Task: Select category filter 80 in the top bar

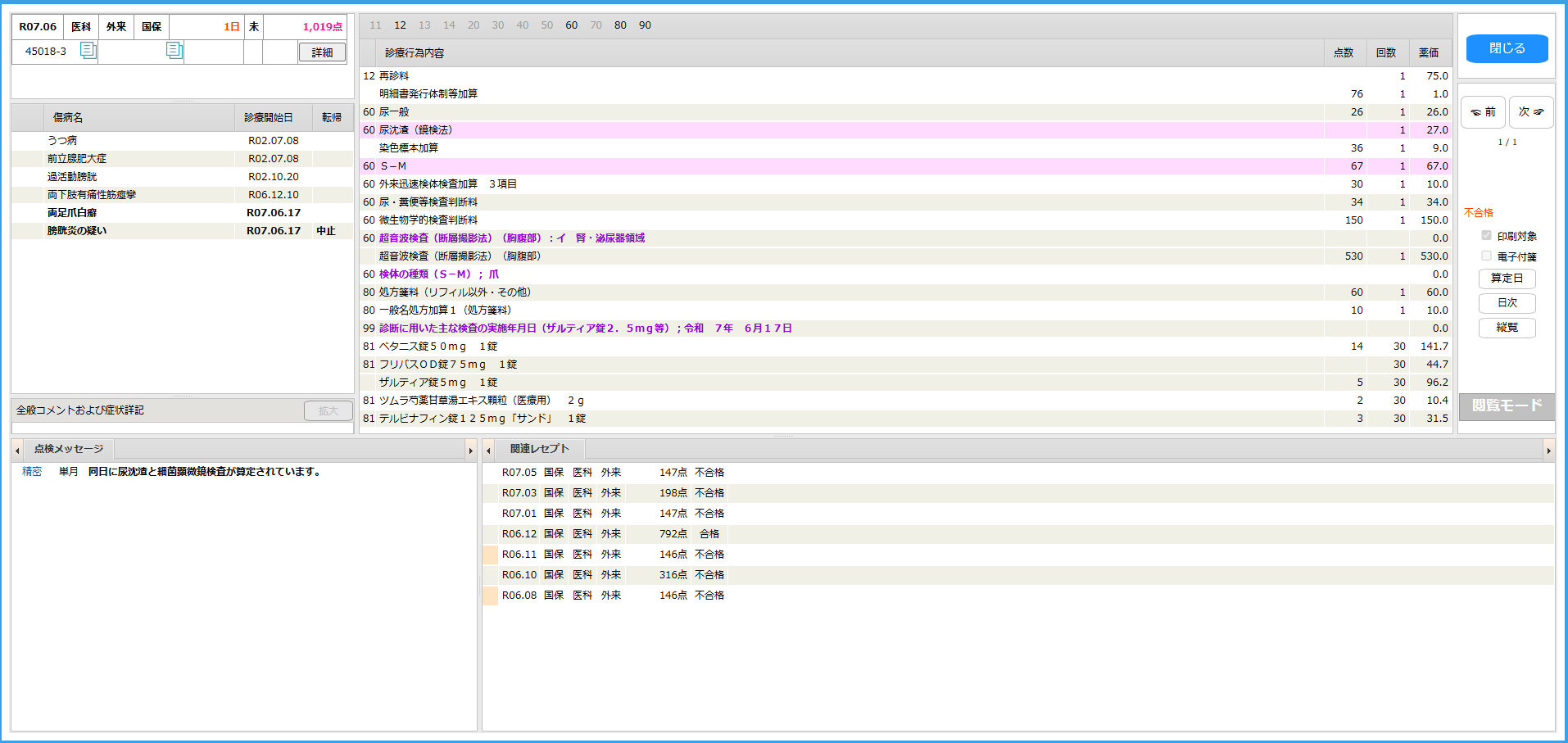Action: (x=620, y=25)
